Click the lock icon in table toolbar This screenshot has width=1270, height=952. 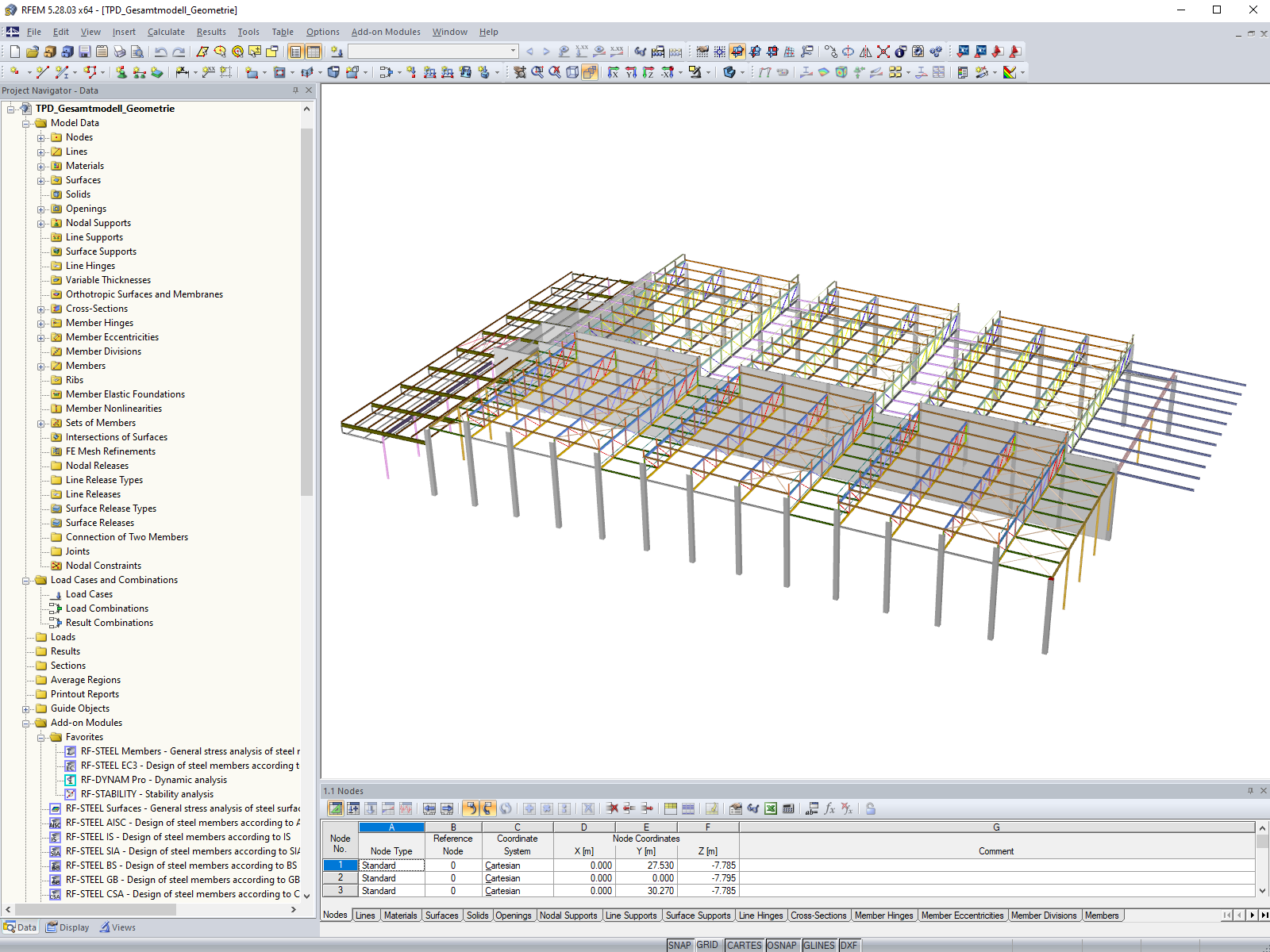[871, 808]
